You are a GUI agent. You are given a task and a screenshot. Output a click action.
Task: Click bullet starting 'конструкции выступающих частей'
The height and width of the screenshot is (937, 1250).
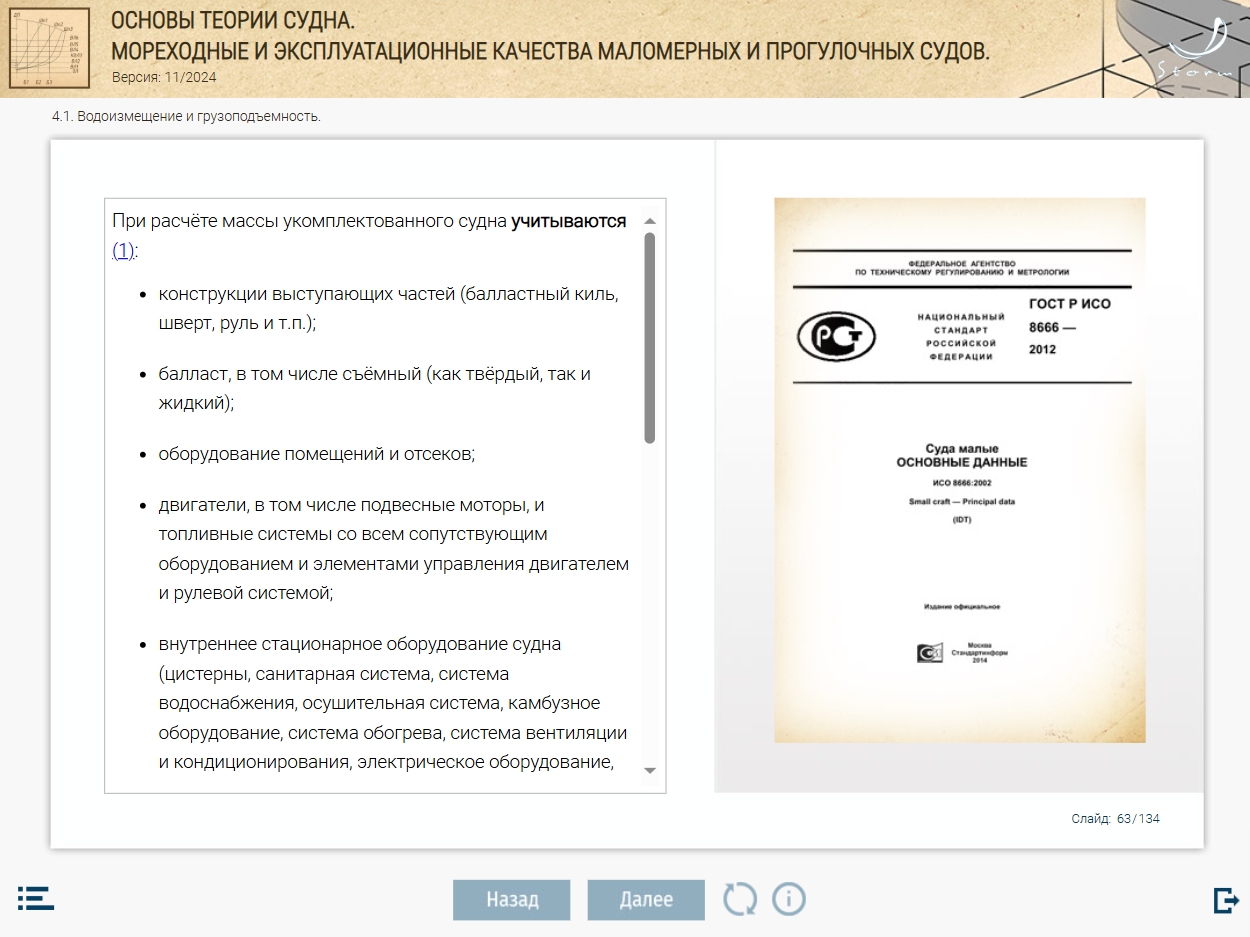388,309
